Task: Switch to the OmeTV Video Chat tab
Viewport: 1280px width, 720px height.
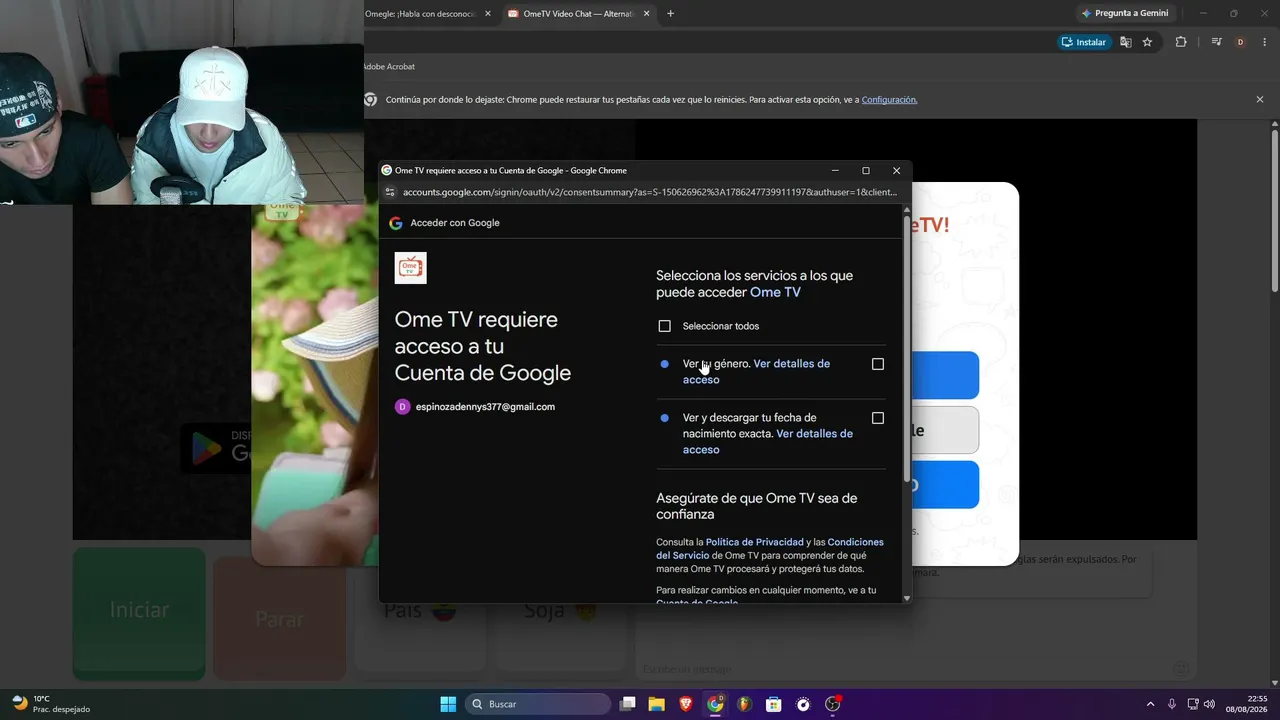Action: coord(578,14)
